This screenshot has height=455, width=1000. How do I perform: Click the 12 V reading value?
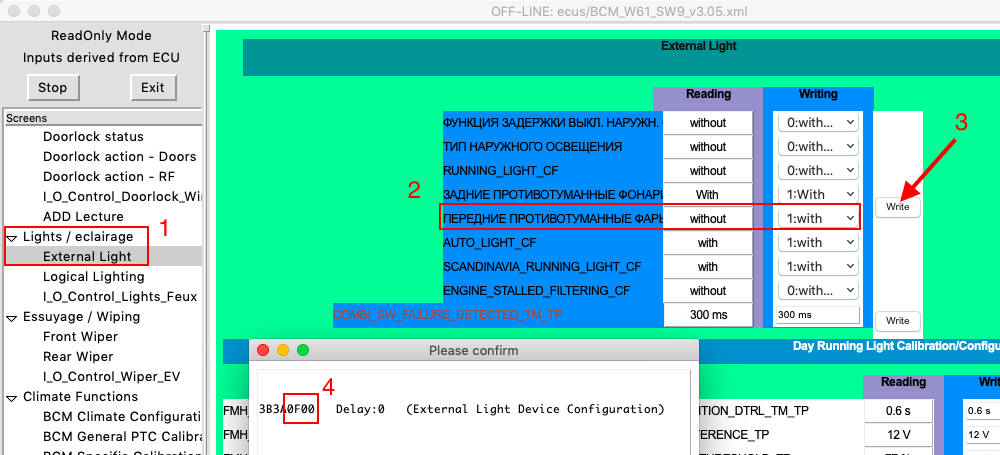(x=898, y=435)
